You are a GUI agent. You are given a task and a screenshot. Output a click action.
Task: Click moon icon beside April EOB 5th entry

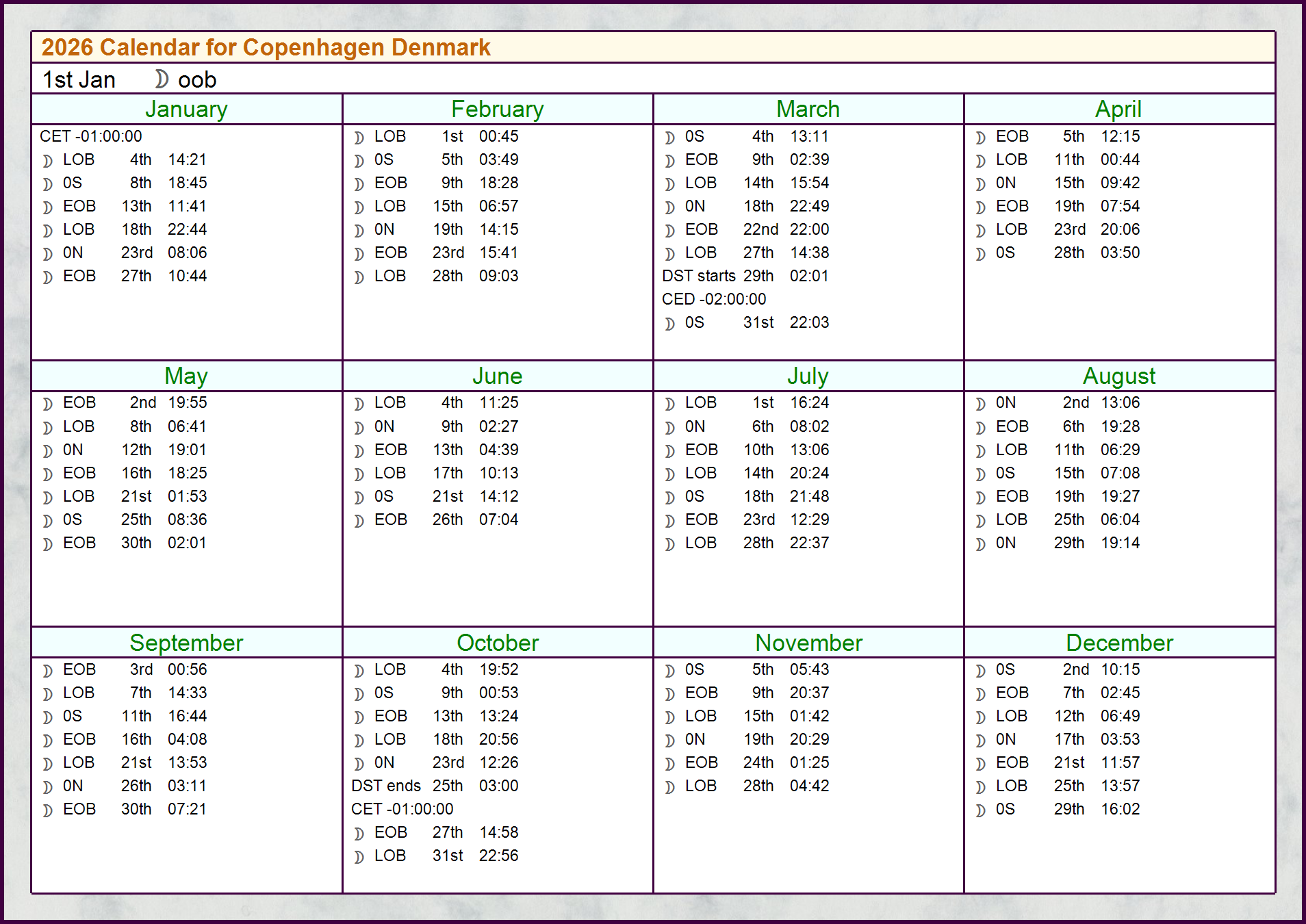[x=980, y=138]
